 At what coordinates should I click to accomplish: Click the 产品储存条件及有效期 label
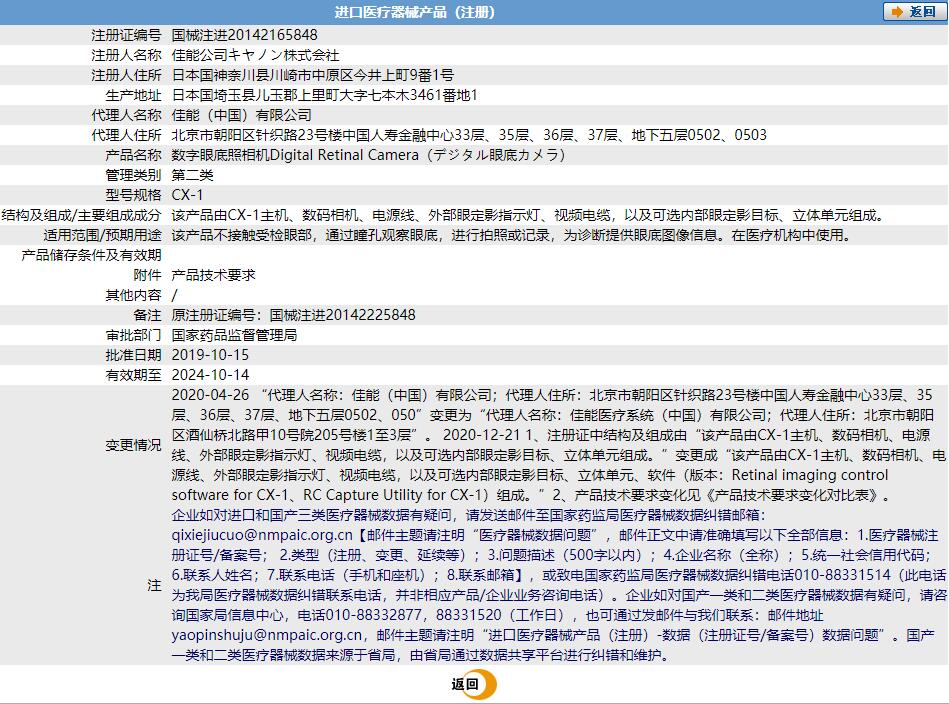[91, 255]
